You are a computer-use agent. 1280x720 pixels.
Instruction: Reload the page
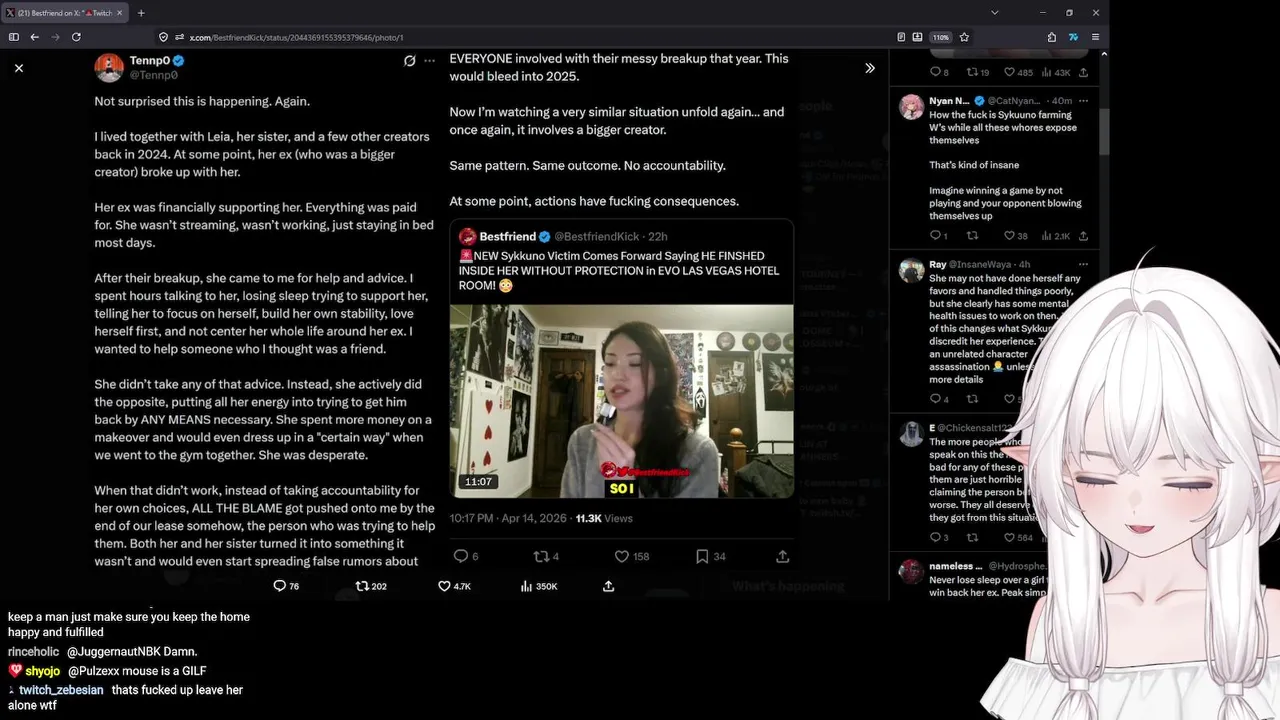click(x=76, y=37)
